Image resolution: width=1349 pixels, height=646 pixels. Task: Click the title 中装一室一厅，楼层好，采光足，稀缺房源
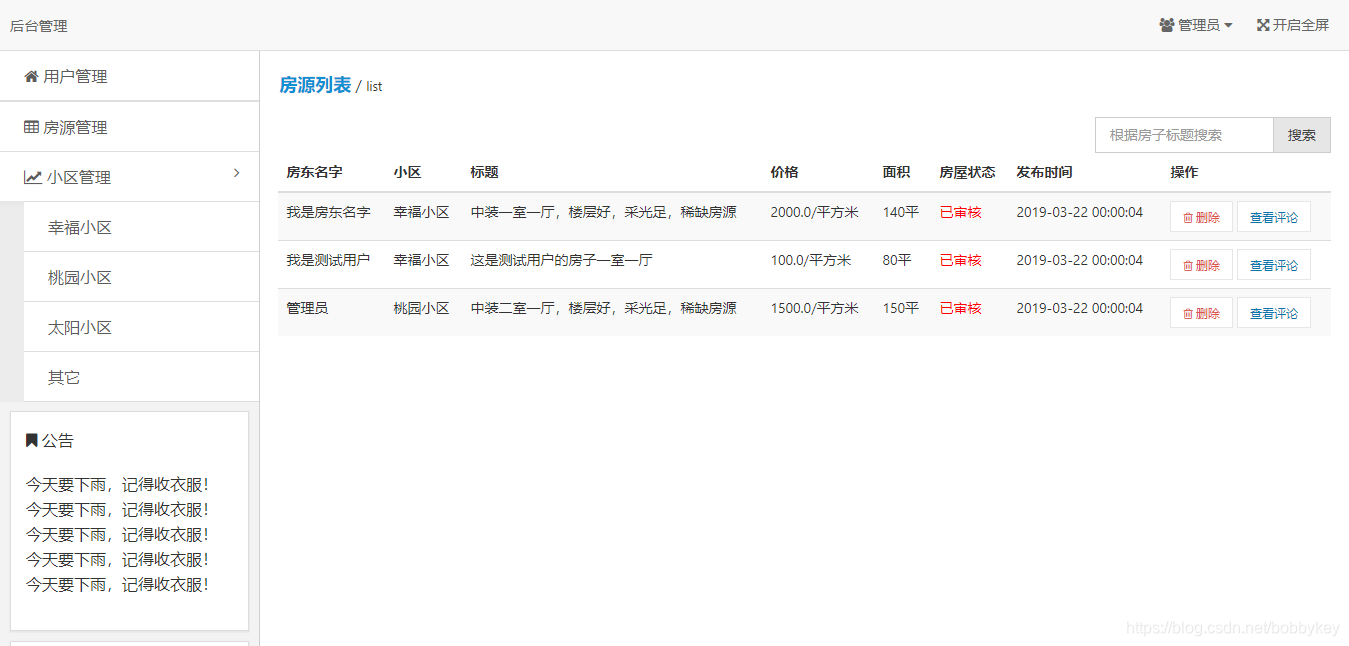point(604,212)
